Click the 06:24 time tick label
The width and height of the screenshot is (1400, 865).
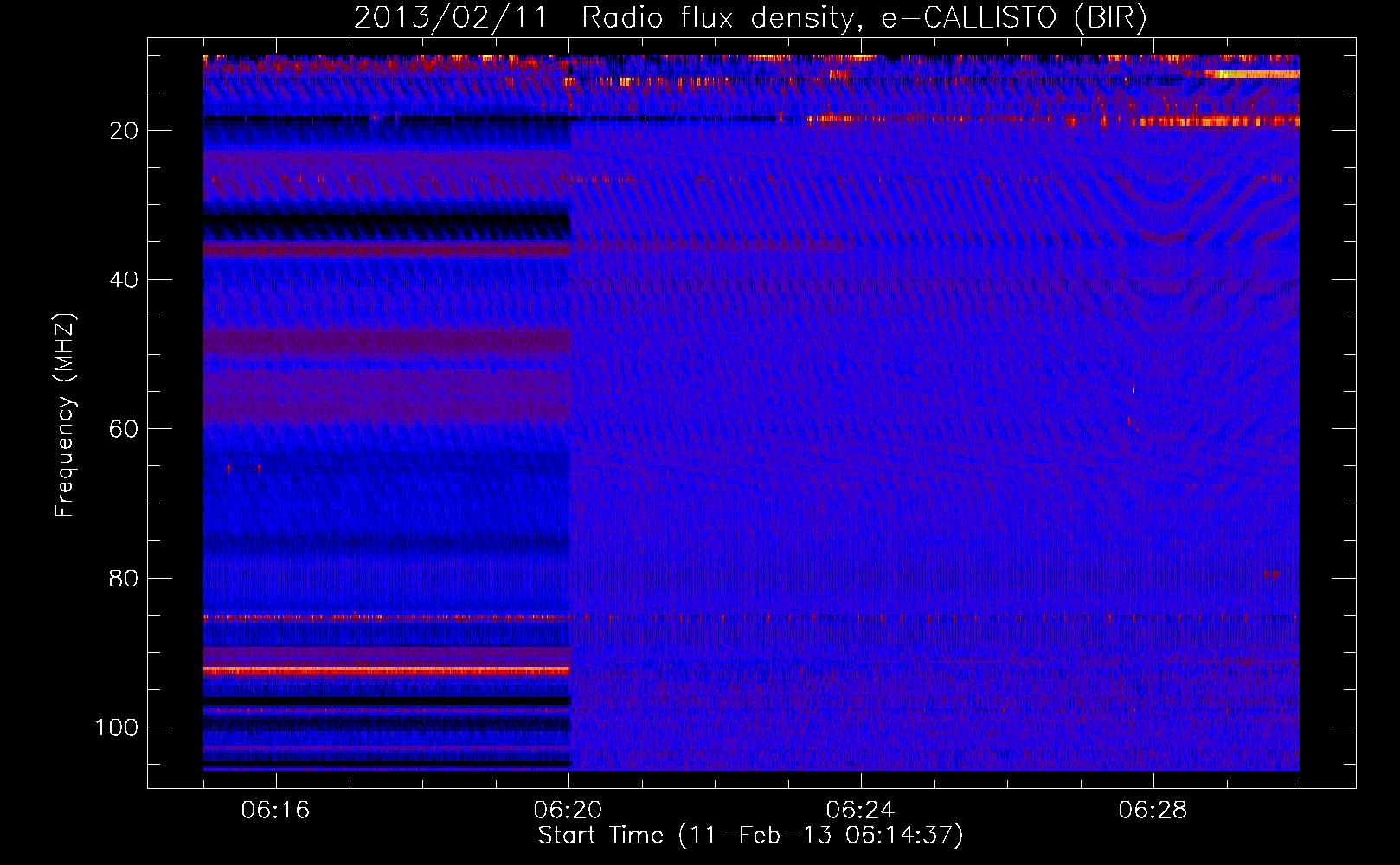click(x=860, y=811)
